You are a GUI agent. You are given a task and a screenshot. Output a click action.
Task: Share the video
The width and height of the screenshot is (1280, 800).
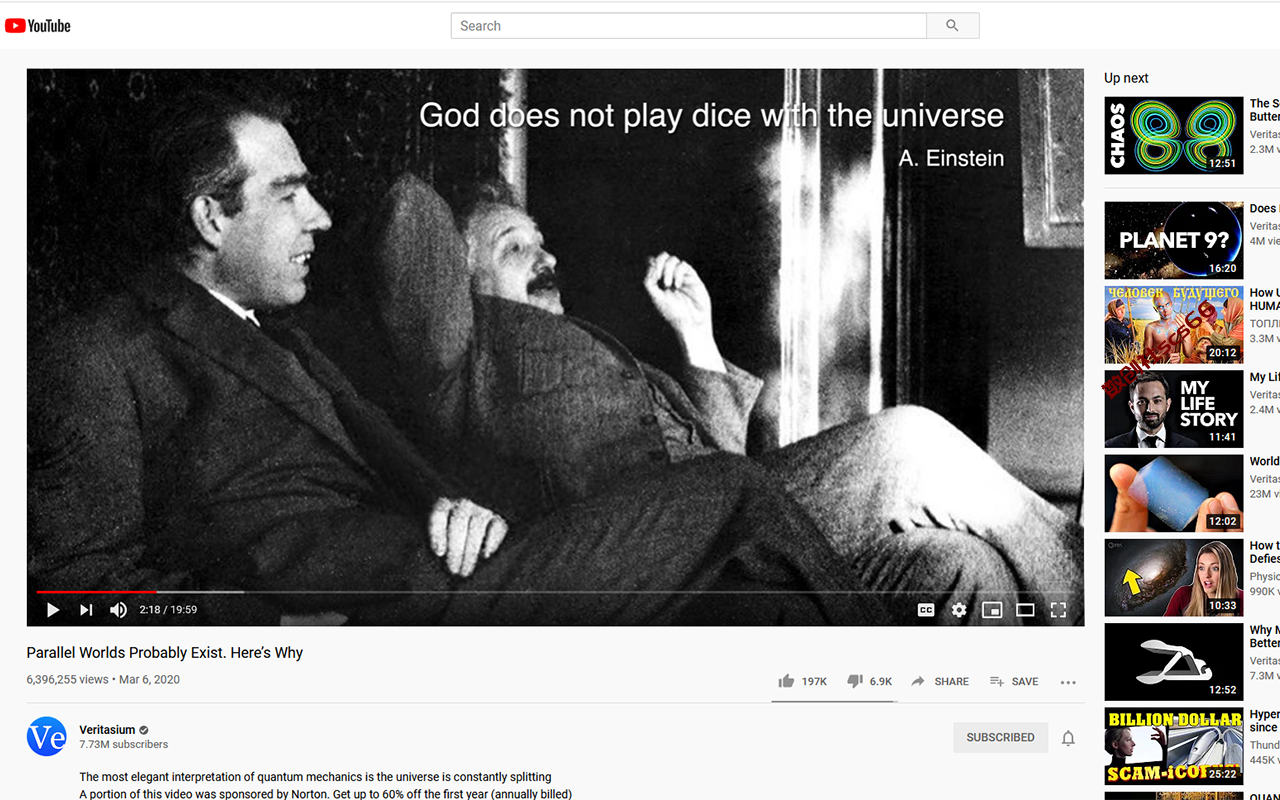pos(940,681)
